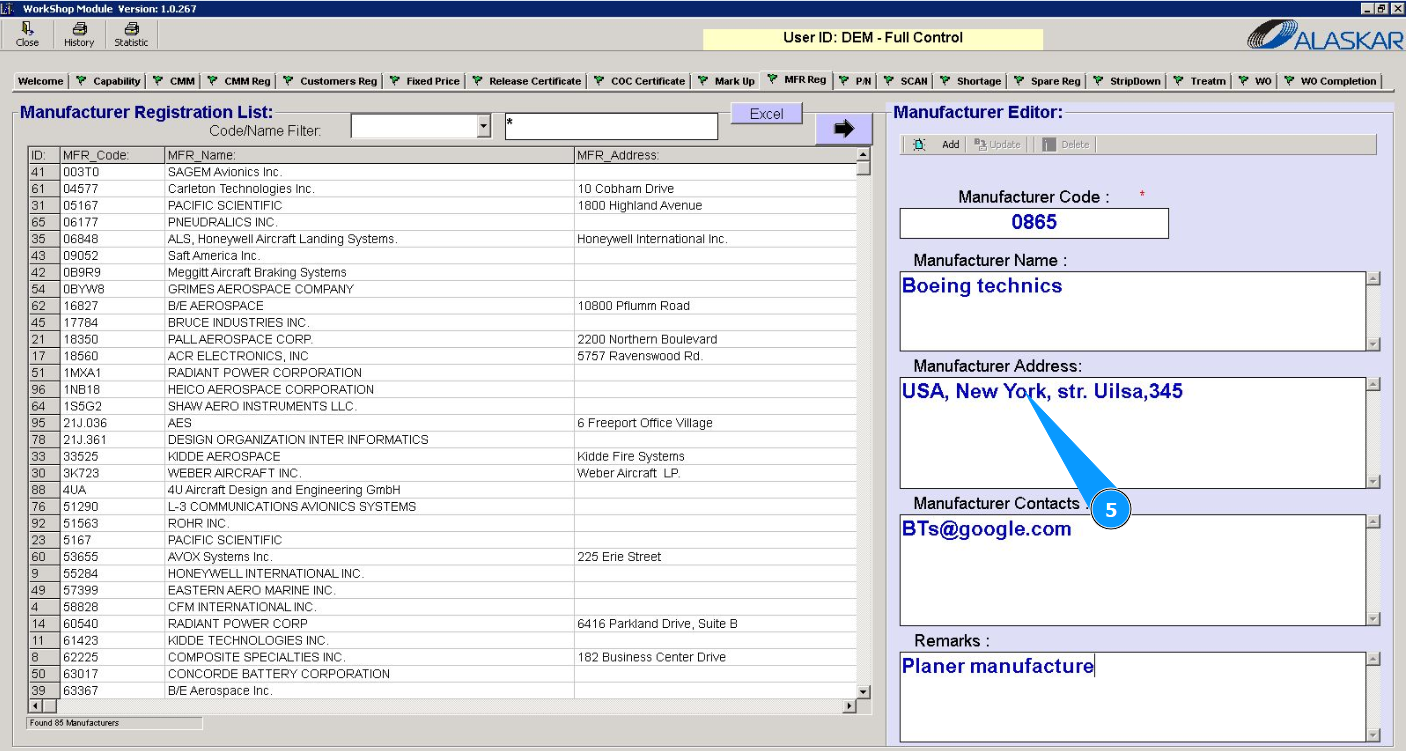1406x751 pixels.
Task: Click the Manufacturer Name box scroll-down arrow
Action: [1373, 344]
